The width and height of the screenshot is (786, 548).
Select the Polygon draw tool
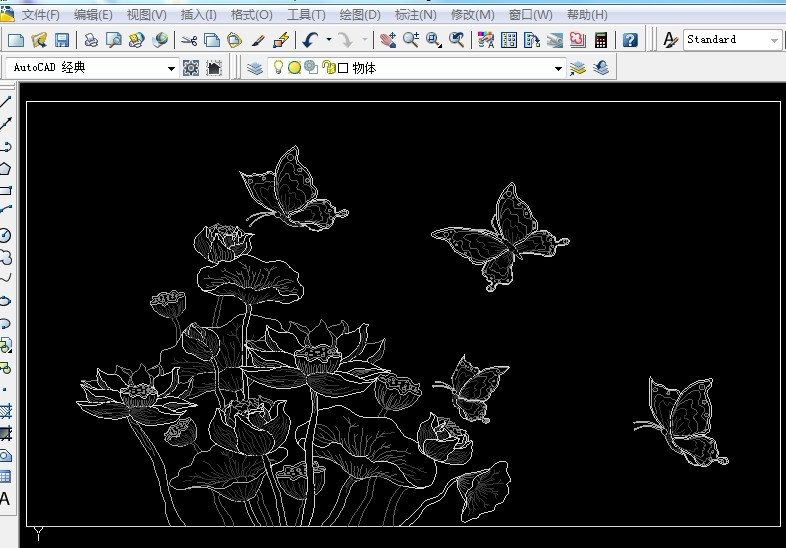pos(6,168)
